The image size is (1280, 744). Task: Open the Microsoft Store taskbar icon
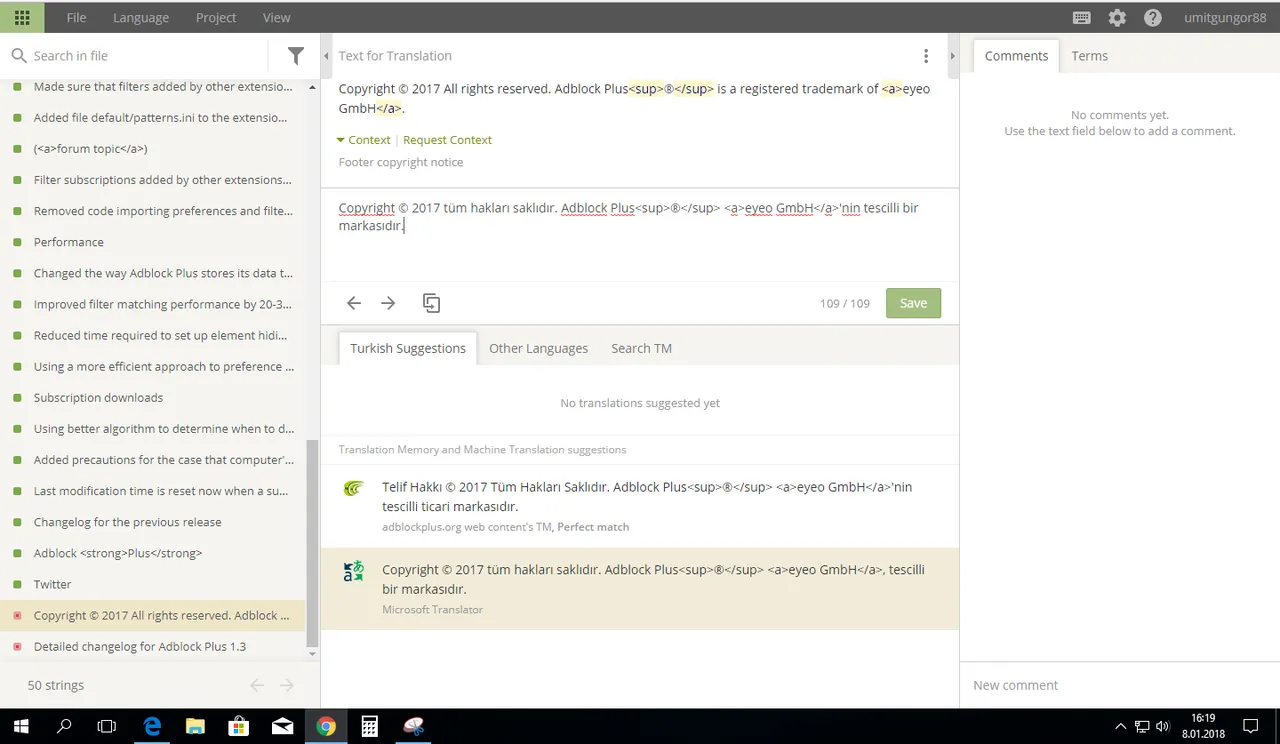click(x=239, y=727)
